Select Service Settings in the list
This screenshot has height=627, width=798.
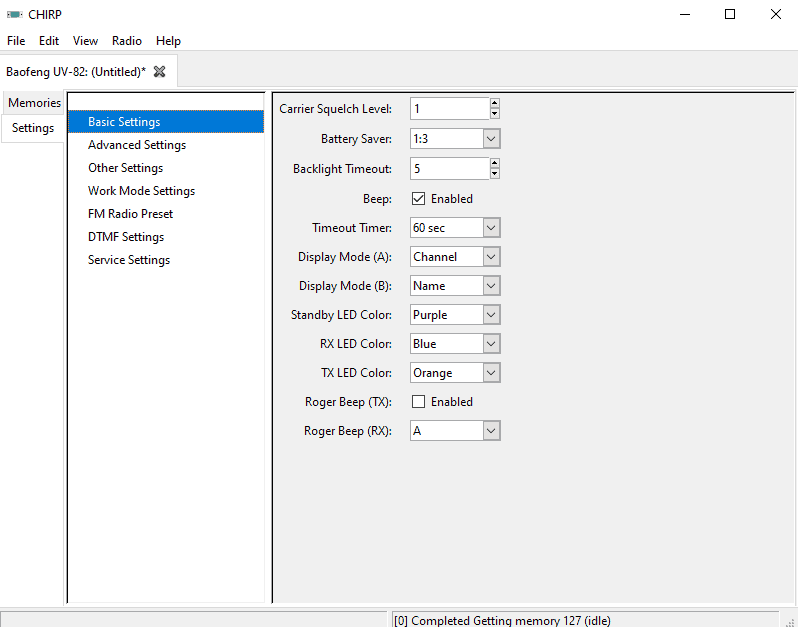coord(166,260)
